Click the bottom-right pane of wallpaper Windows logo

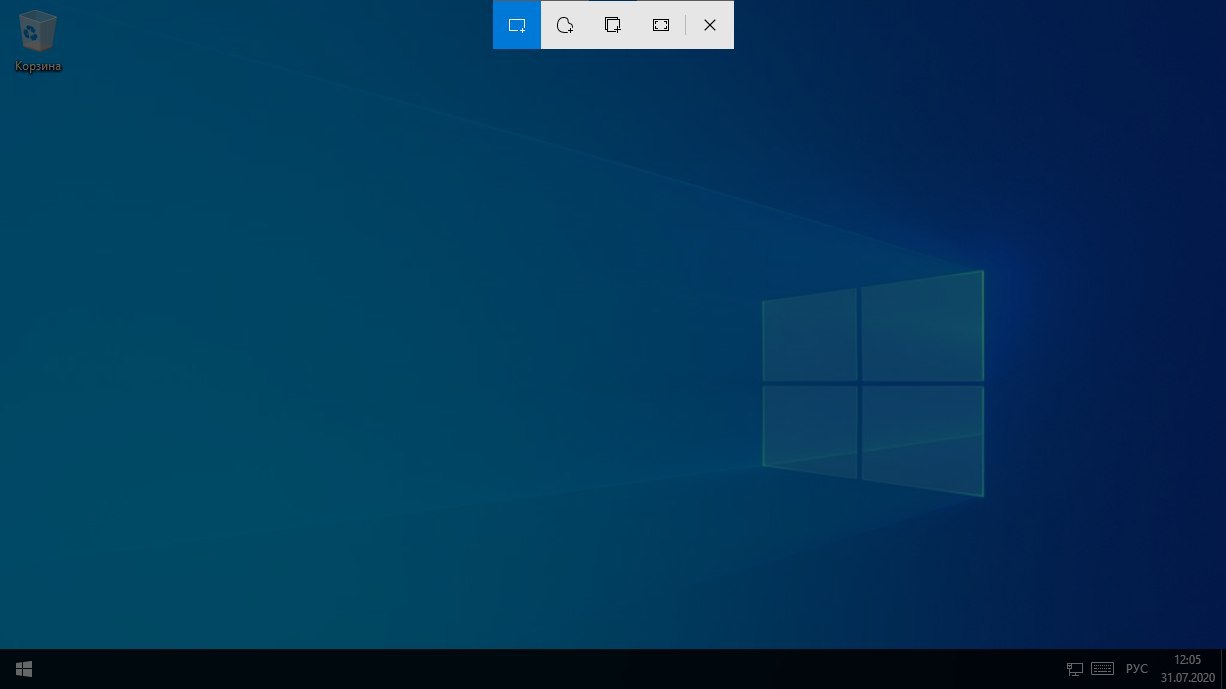click(922, 437)
